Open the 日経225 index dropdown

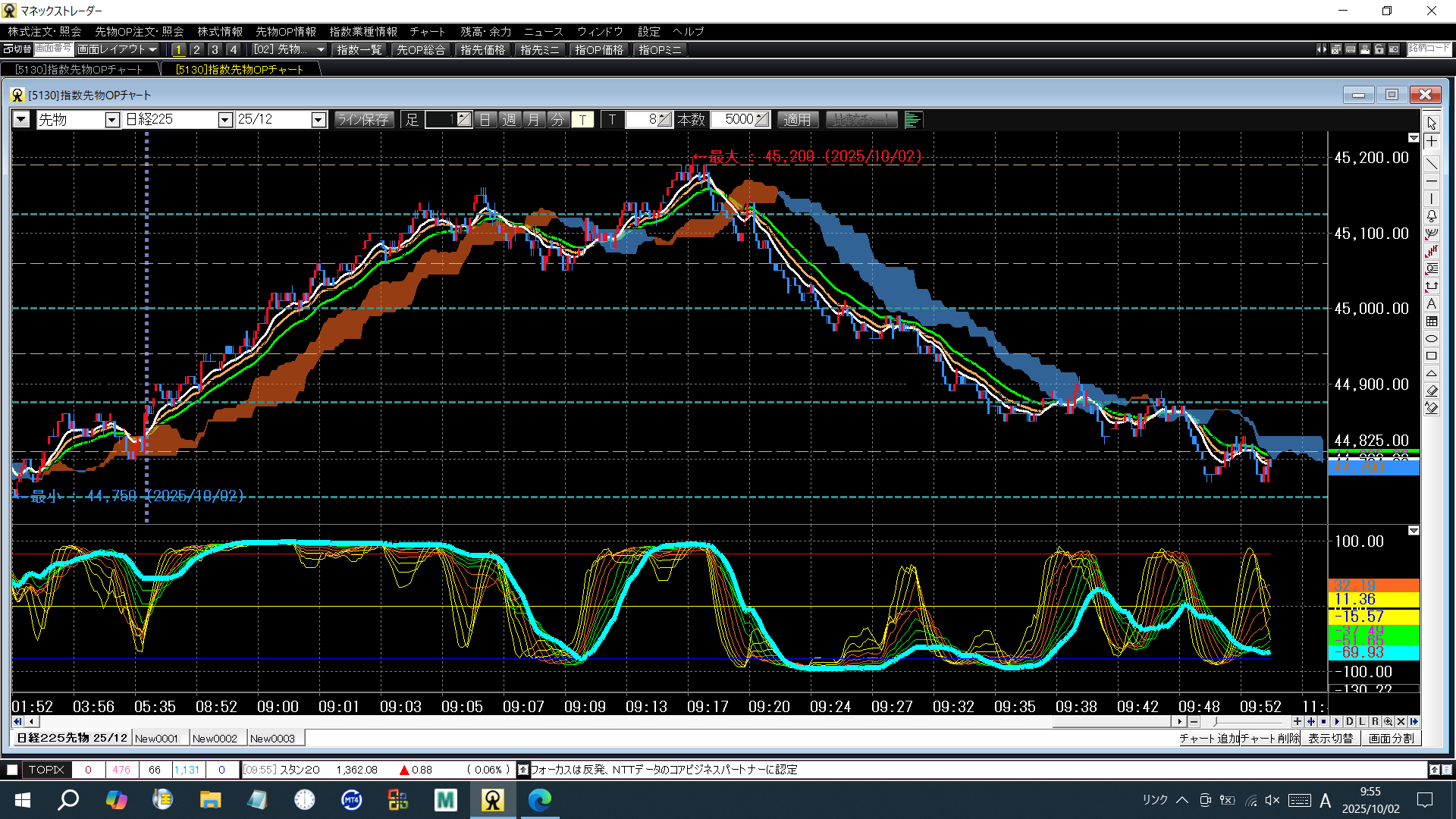(224, 120)
